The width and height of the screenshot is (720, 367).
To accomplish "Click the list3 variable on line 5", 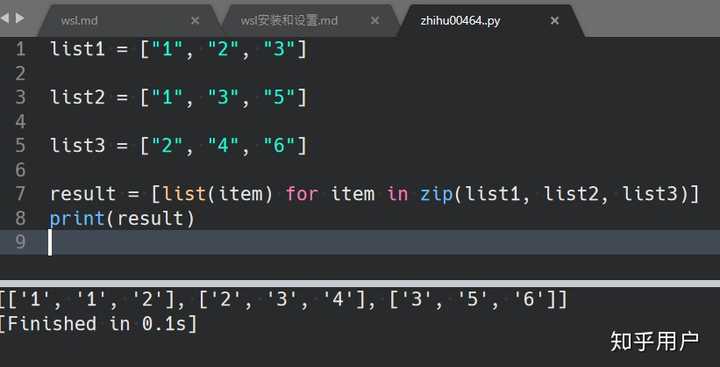I will [x=78, y=145].
